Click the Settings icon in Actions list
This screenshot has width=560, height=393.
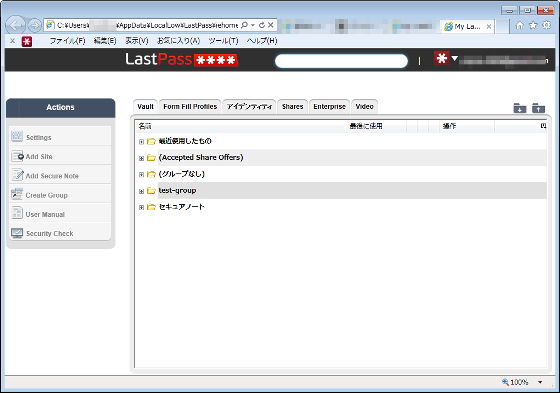click(x=17, y=136)
